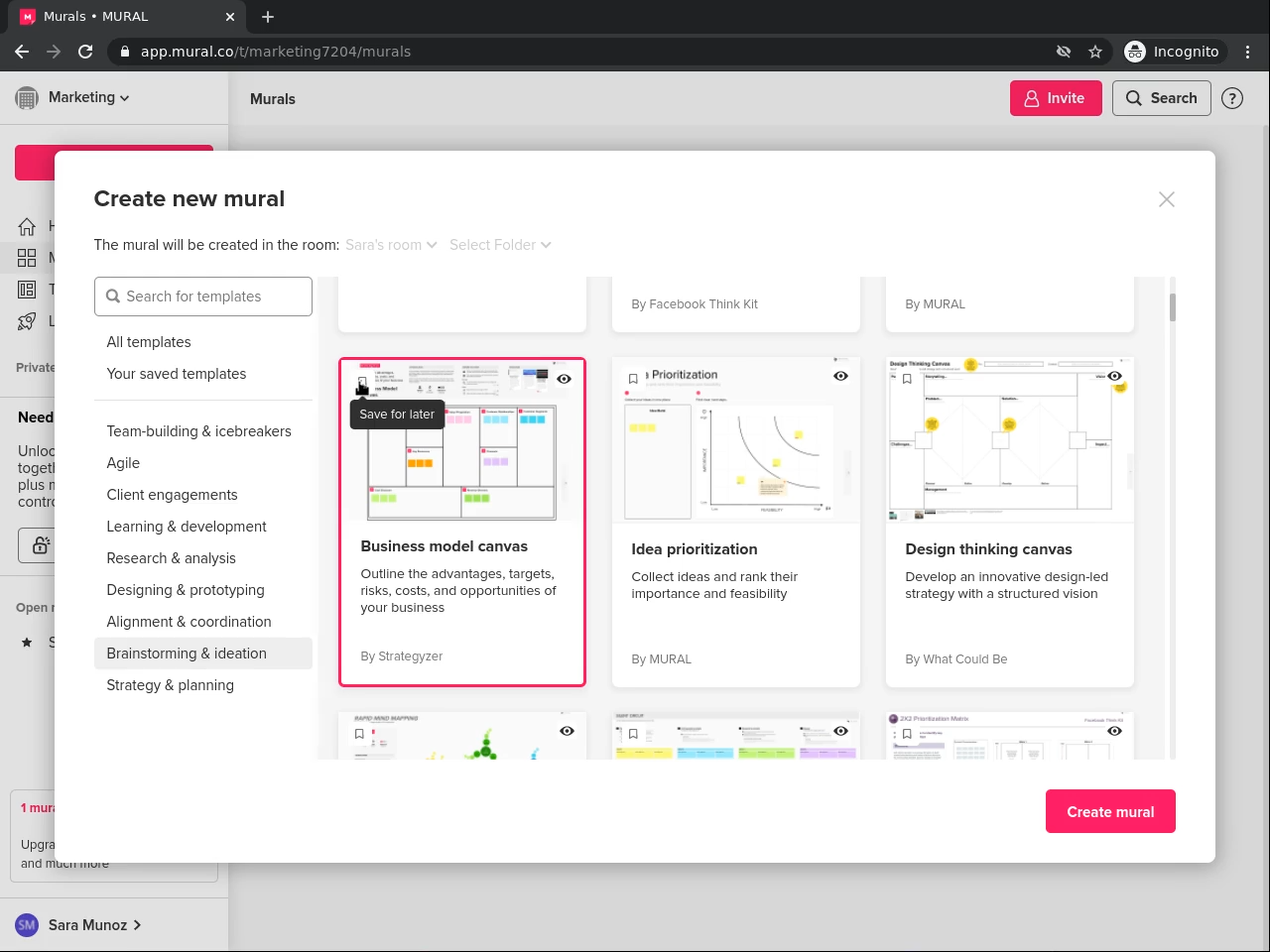Bookmark the Idea prioritization template
This screenshot has width=1270, height=952.
[633, 379]
